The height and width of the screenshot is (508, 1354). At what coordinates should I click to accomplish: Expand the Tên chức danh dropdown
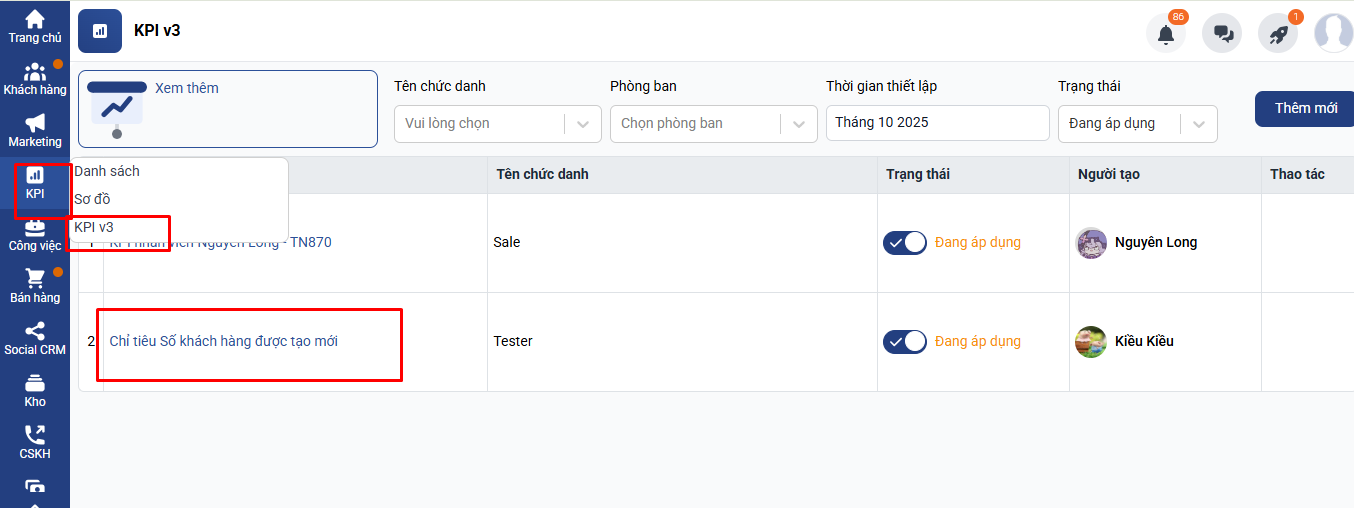(497, 124)
